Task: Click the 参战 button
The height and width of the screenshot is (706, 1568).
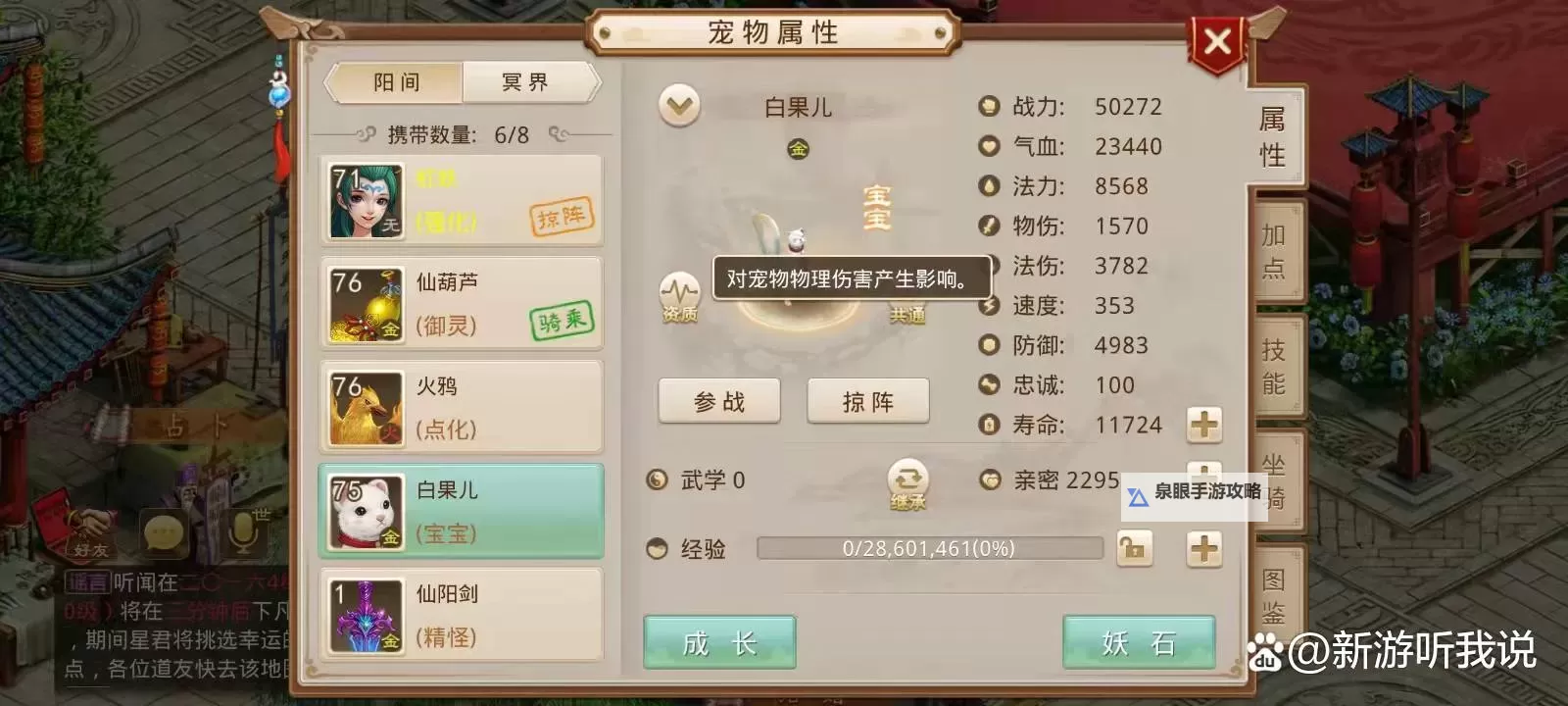Action: (719, 401)
